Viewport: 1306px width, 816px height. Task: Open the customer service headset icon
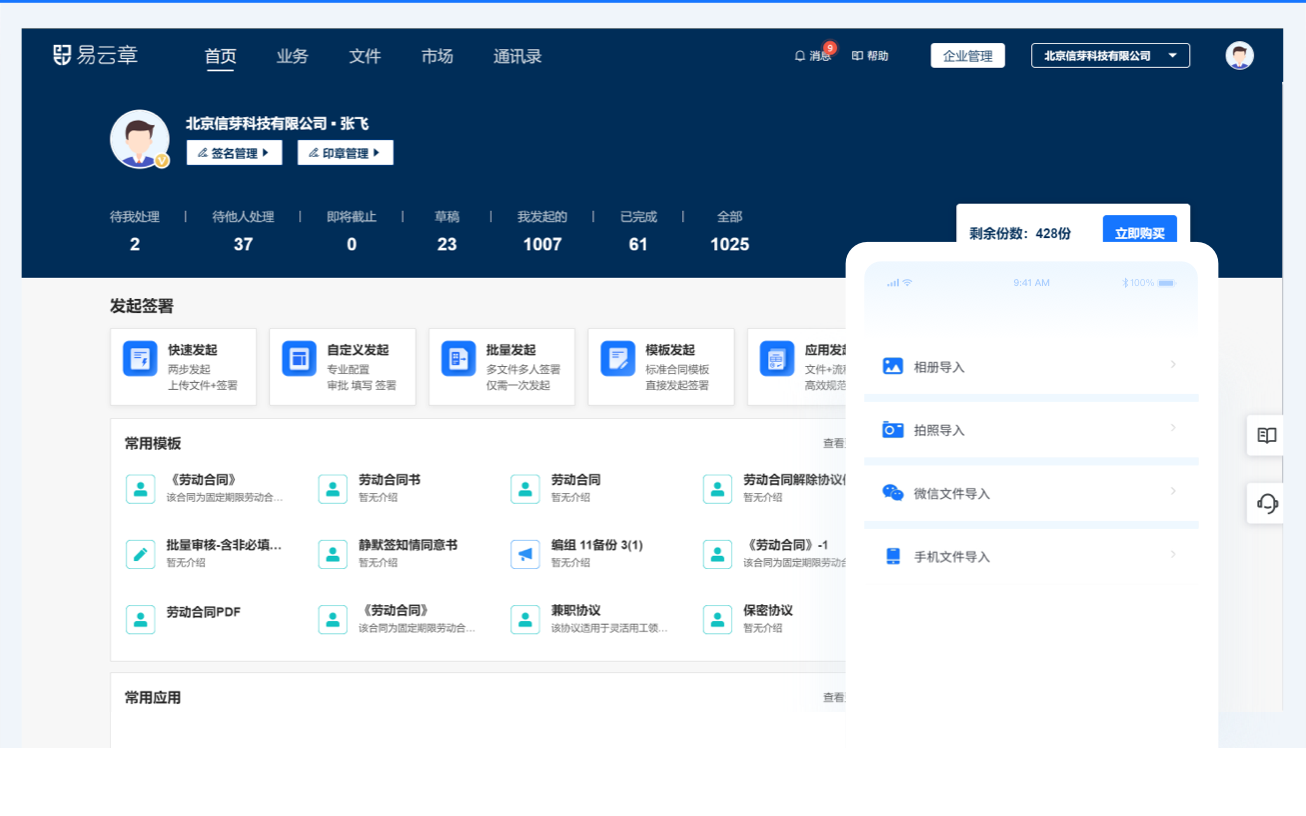[x=1267, y=503]
